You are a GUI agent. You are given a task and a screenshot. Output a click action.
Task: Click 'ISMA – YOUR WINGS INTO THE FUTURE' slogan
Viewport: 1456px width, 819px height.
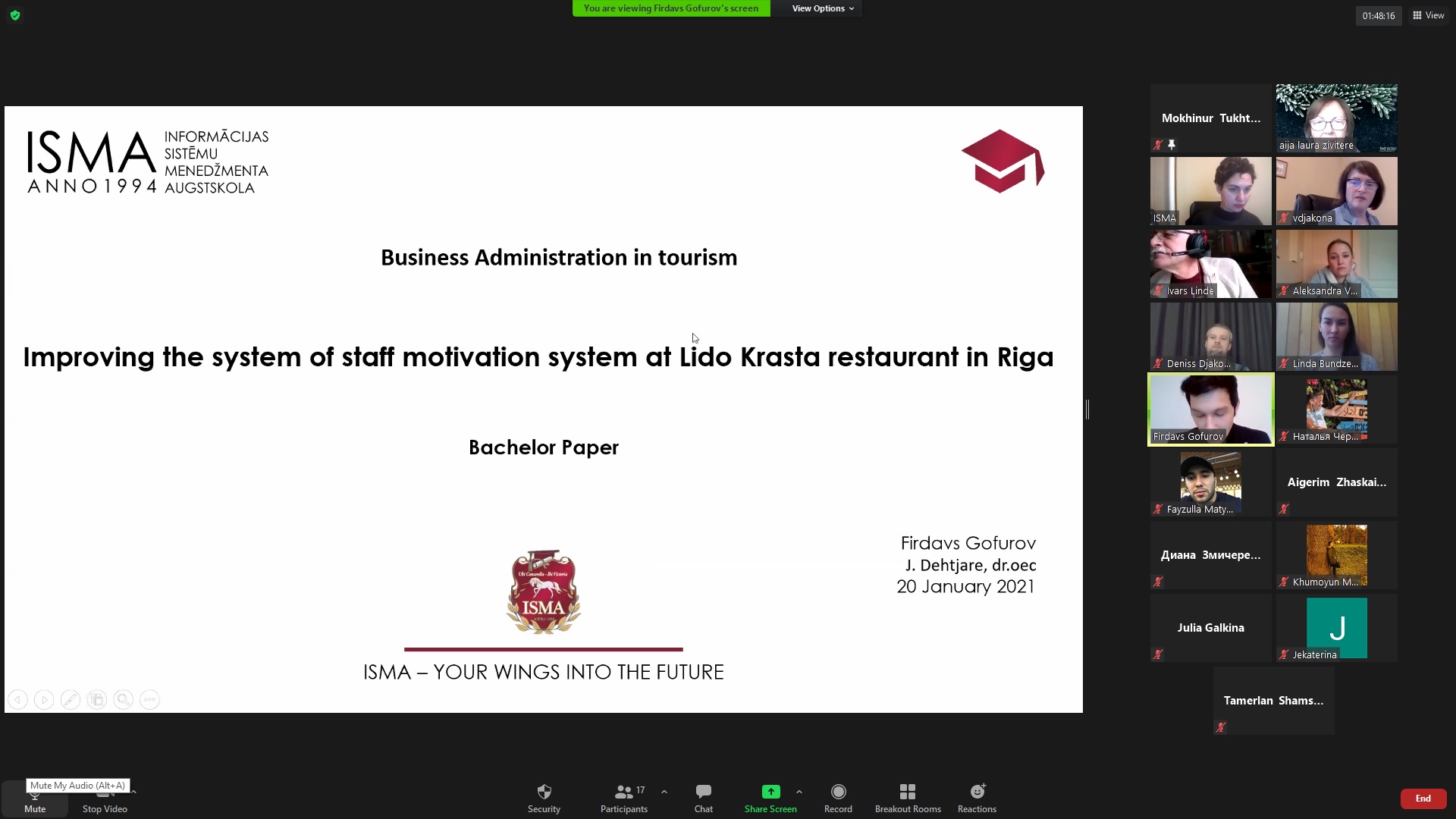pos(543,672)
